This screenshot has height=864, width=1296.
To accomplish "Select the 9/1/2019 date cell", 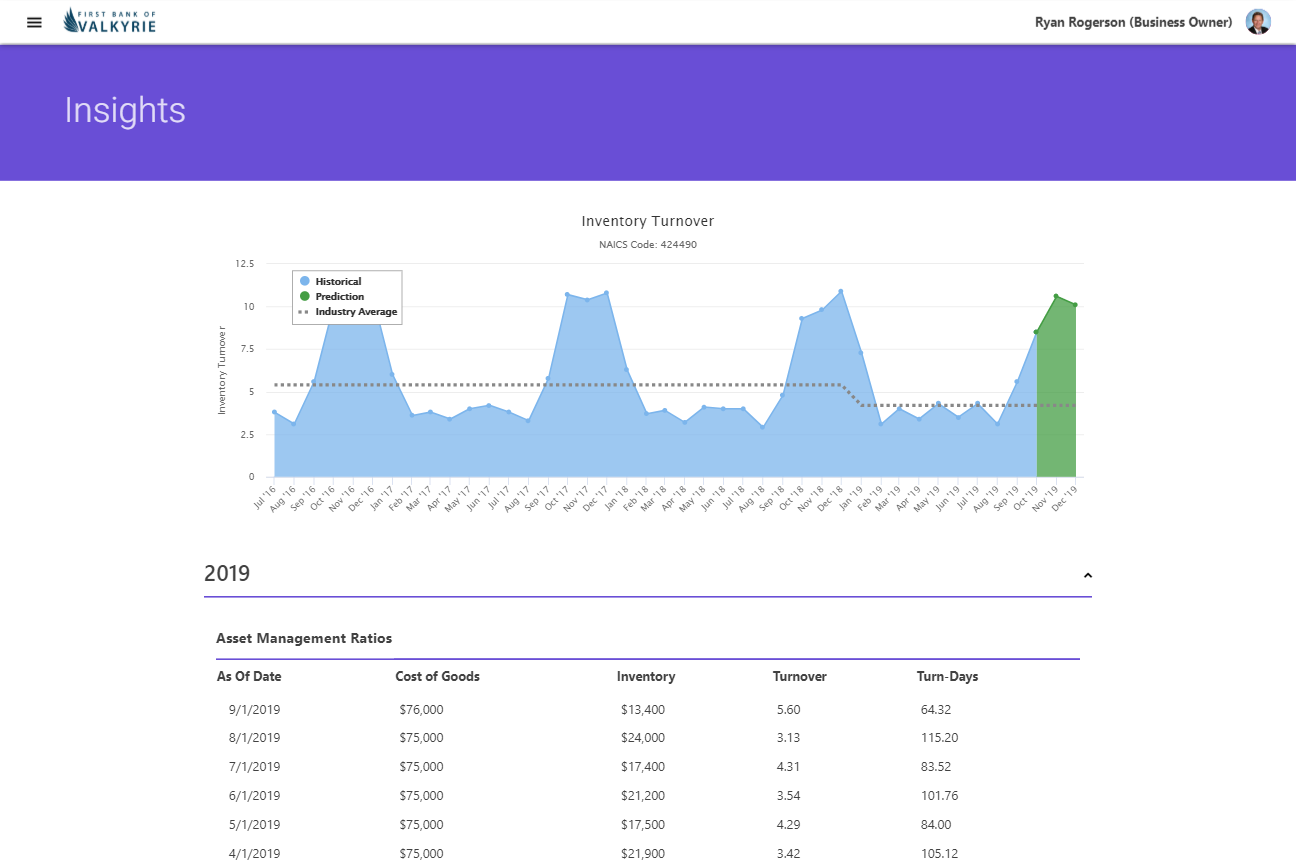I will pyautogui.click(x=254, y=709).
